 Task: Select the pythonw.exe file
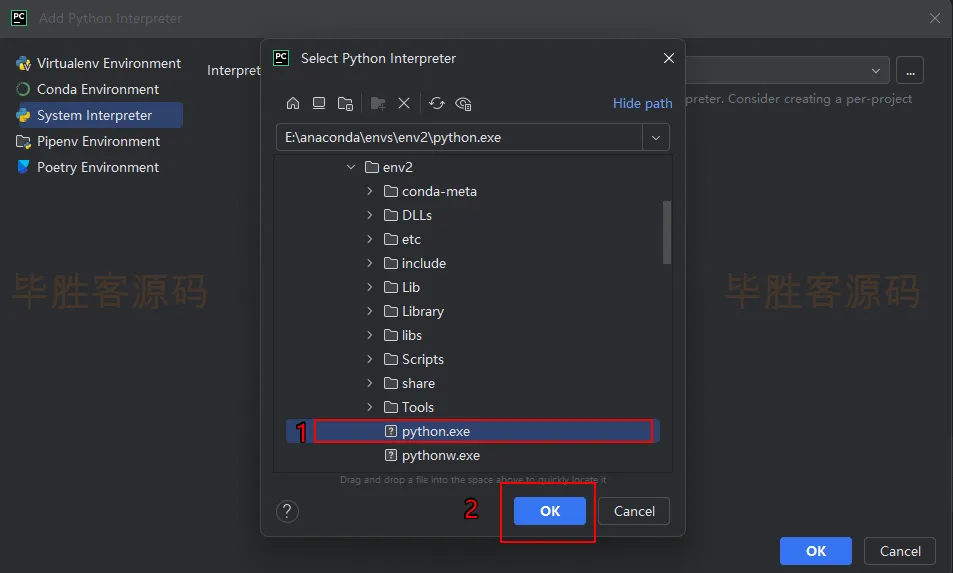coord(473,455)
